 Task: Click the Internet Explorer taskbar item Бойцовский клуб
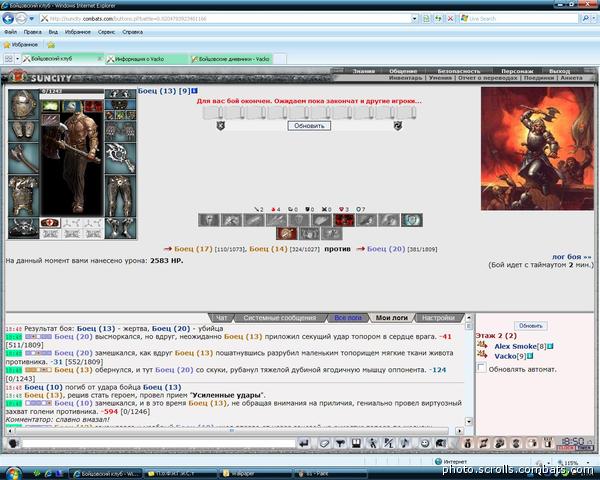click(x=106, y=473)
